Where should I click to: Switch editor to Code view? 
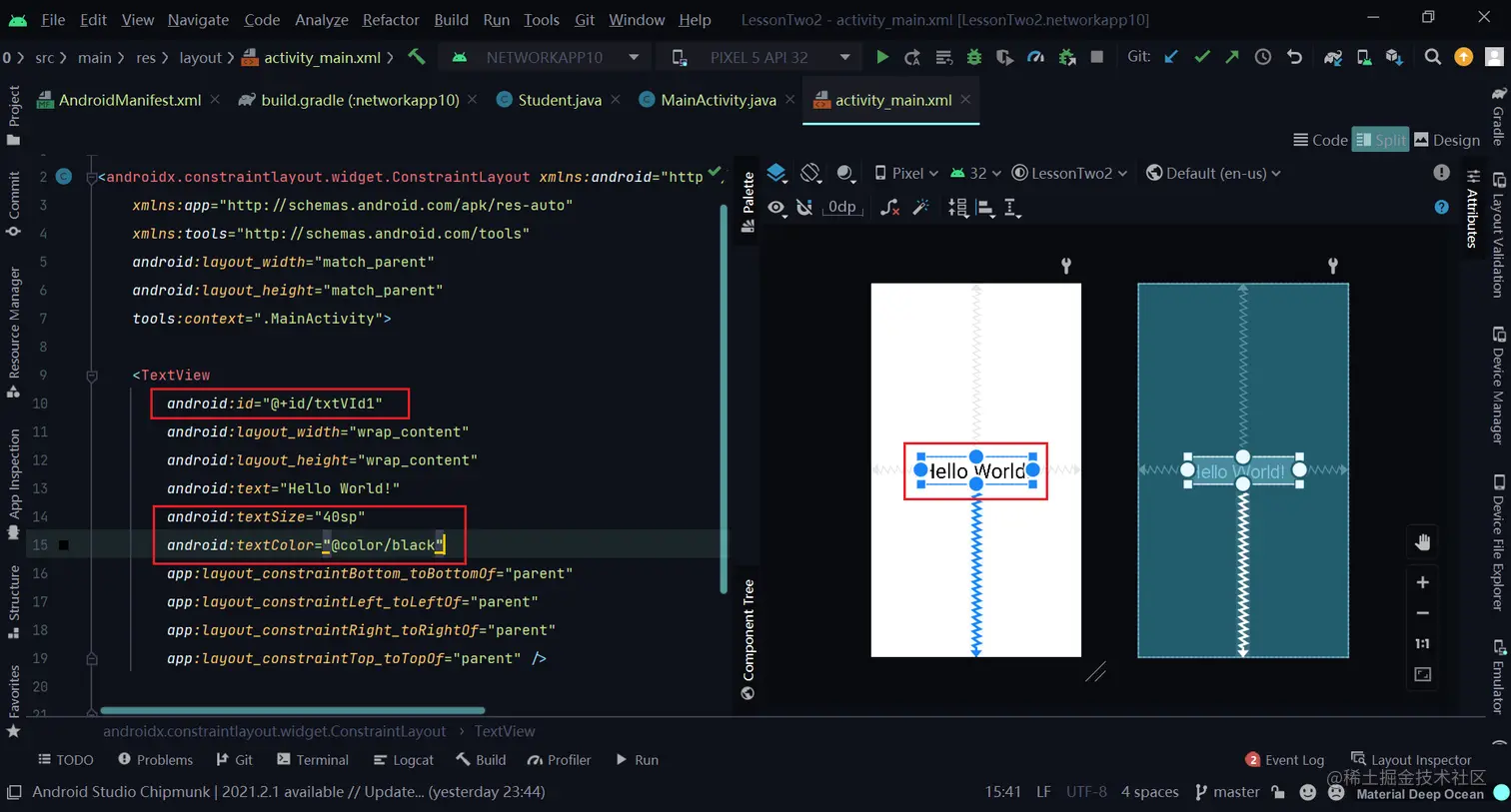coord(1320,140)
